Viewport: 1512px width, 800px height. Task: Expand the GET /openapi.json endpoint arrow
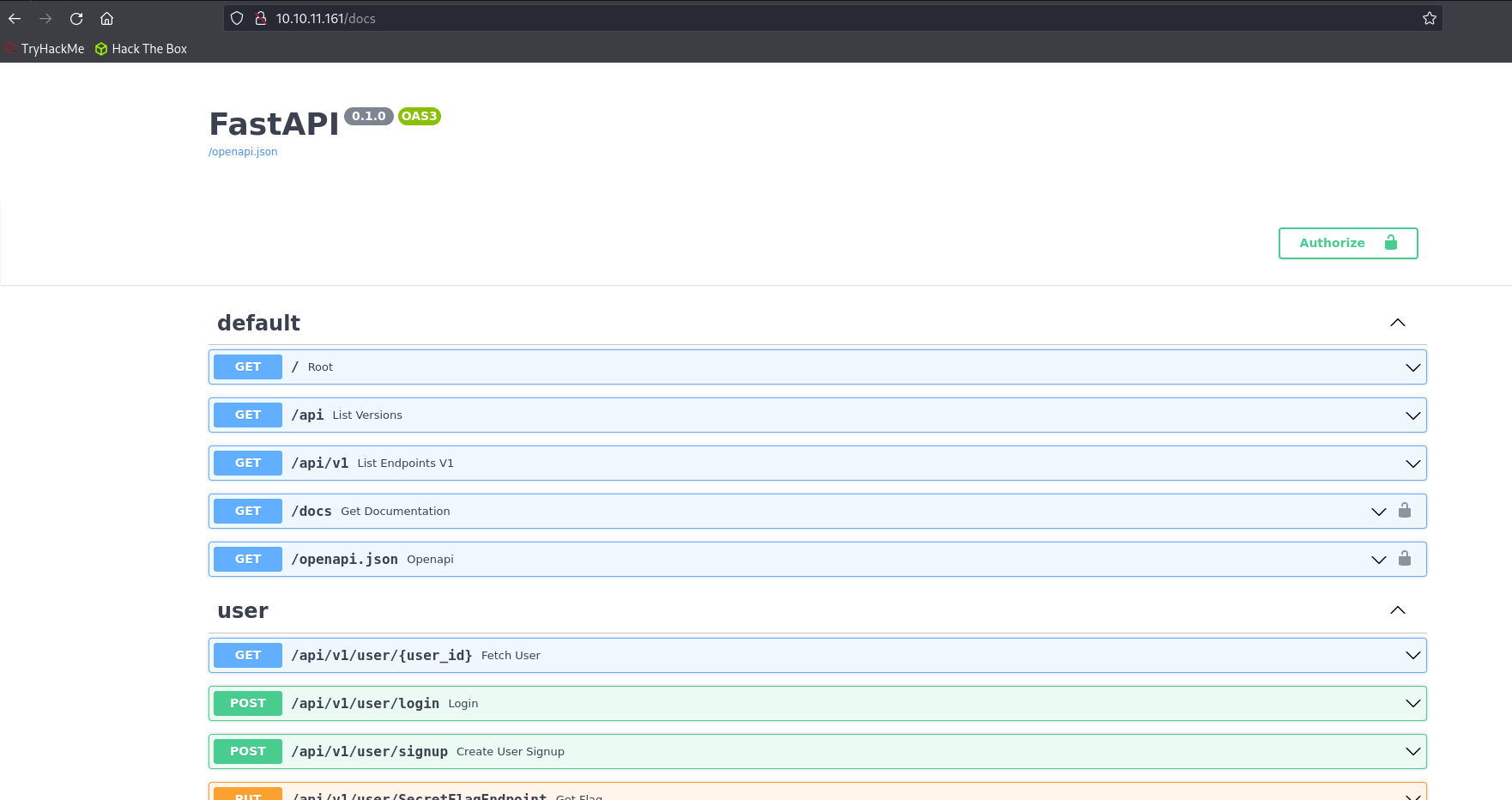pos(1379,560)
